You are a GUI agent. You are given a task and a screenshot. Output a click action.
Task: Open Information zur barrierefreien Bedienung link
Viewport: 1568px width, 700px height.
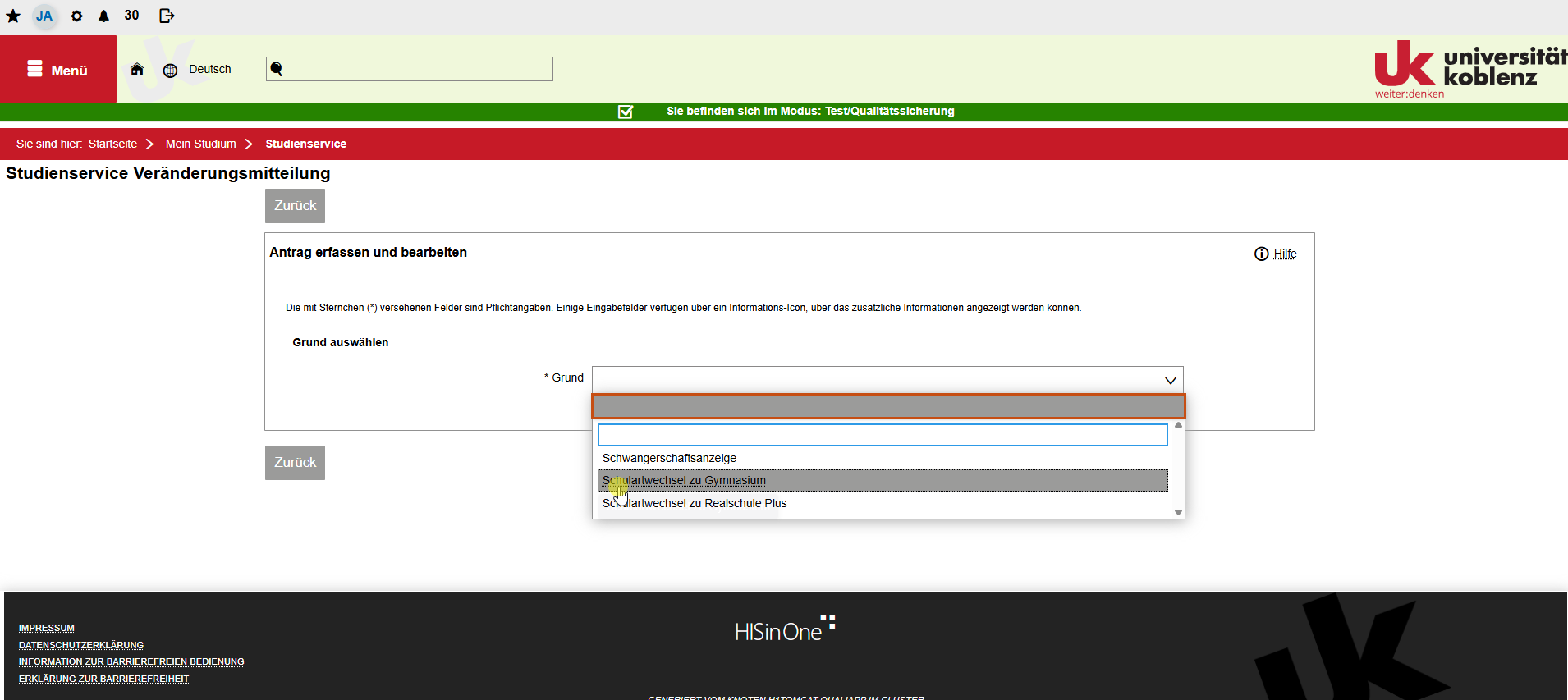click(131, 662)
